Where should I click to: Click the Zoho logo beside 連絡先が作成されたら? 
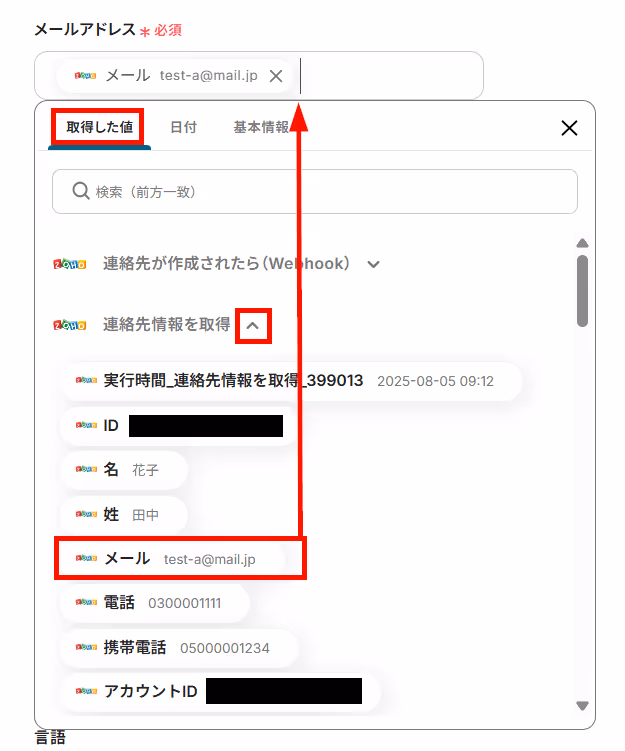pos(70,264)
